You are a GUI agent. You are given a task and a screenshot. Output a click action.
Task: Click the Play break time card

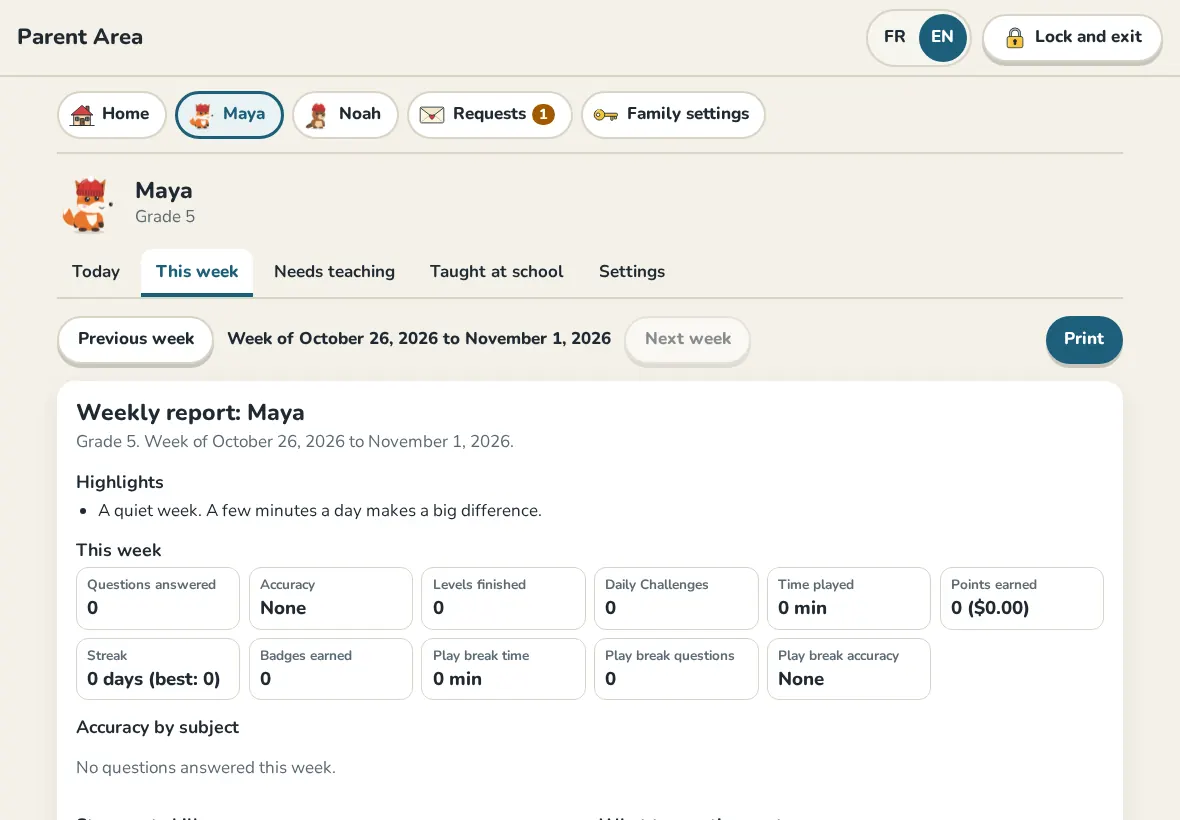tap(503, 669)
